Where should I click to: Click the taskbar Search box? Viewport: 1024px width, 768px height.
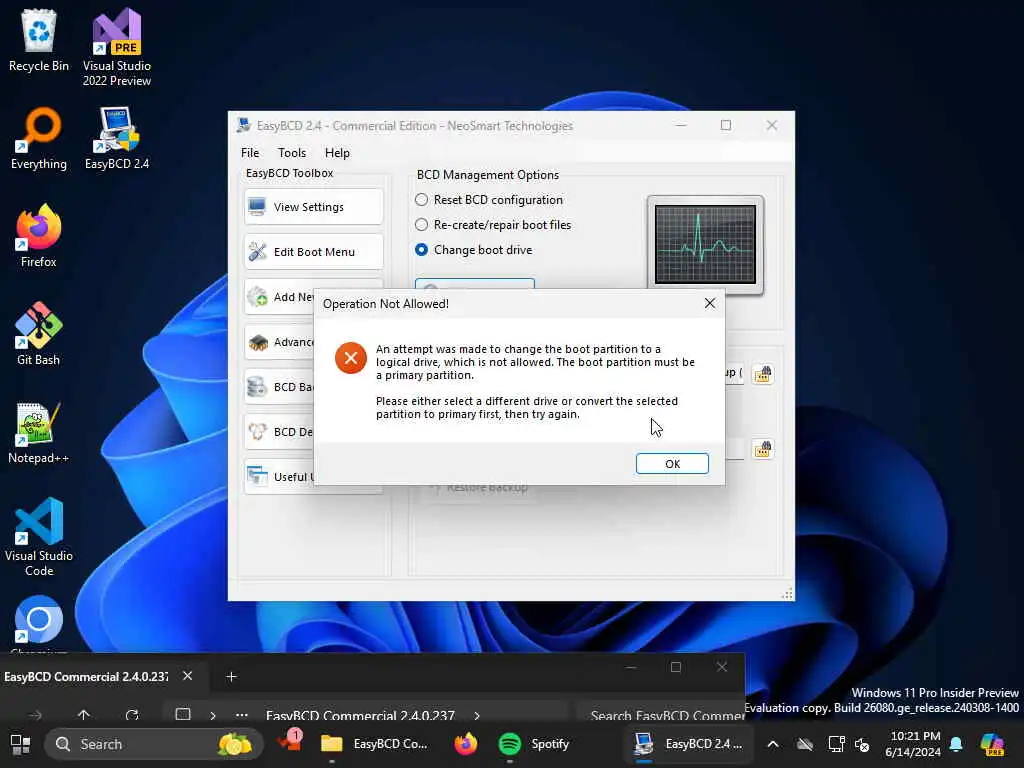point(153,744)
